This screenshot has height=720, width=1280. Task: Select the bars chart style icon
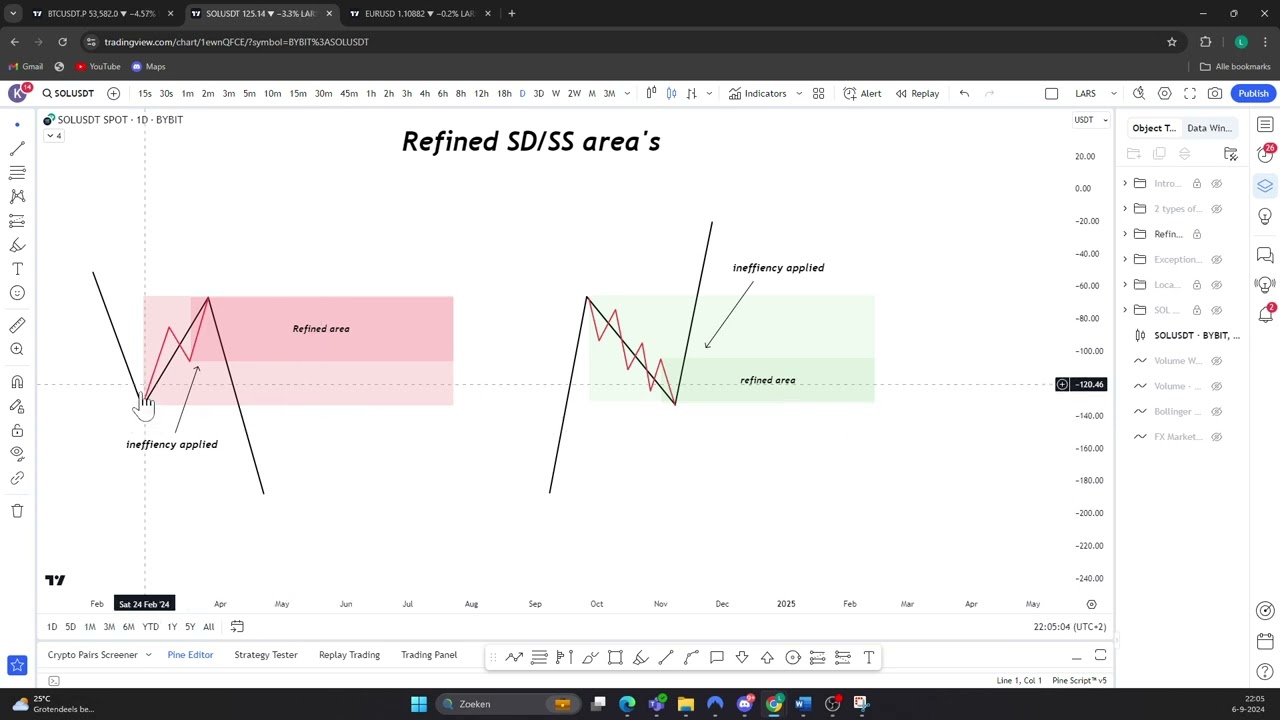(651, 93)
